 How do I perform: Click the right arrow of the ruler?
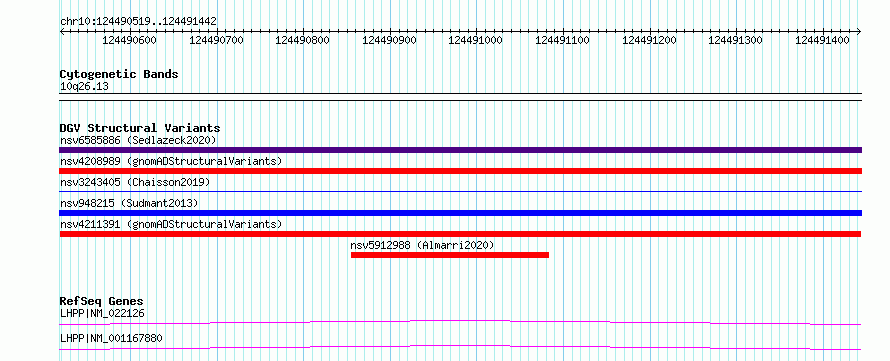point(859,32)
